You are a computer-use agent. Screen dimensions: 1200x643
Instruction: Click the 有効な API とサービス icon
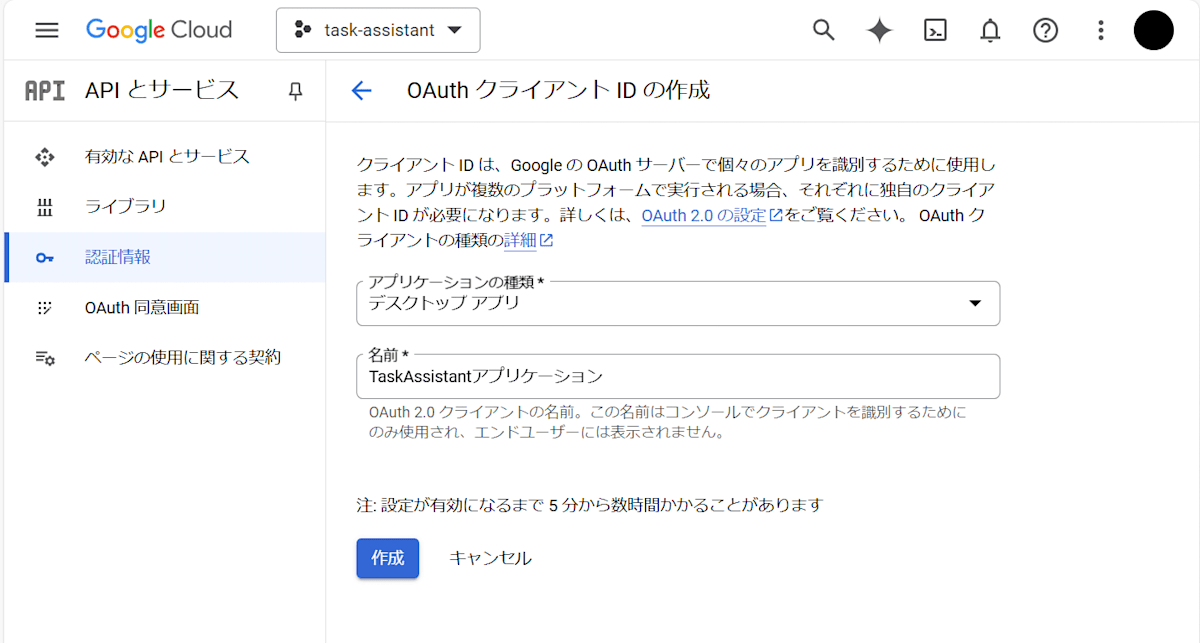coord(44,157)
